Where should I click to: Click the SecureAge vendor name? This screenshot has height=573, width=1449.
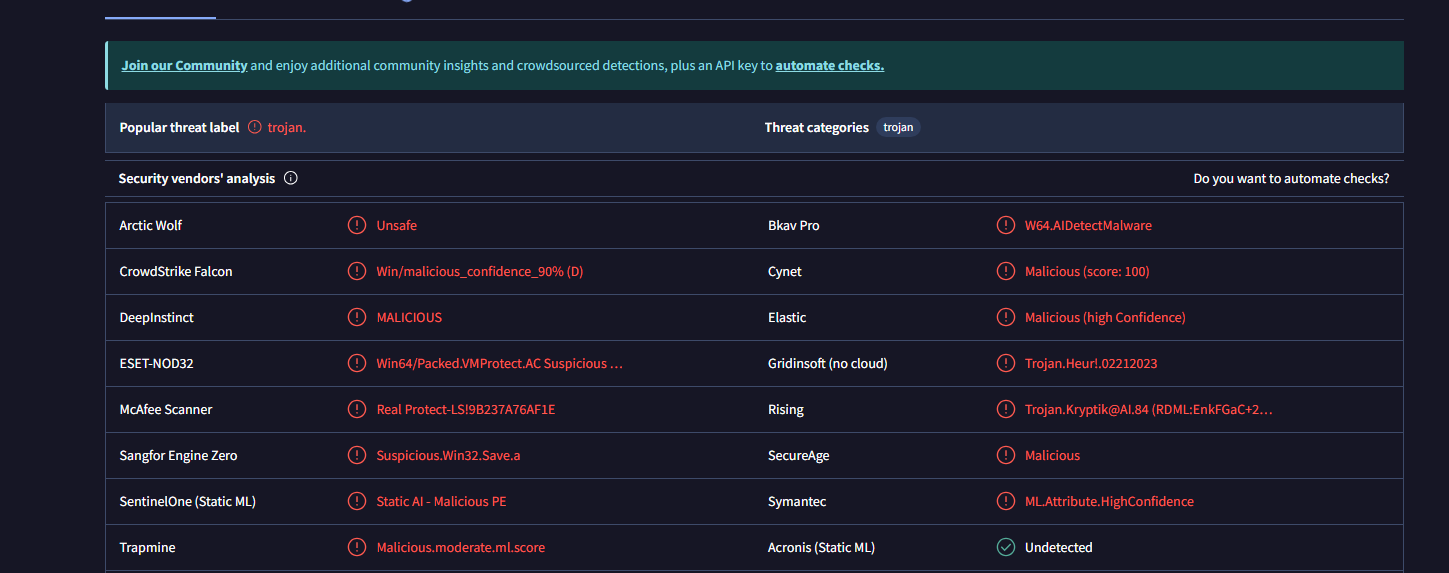coord(799,455)
